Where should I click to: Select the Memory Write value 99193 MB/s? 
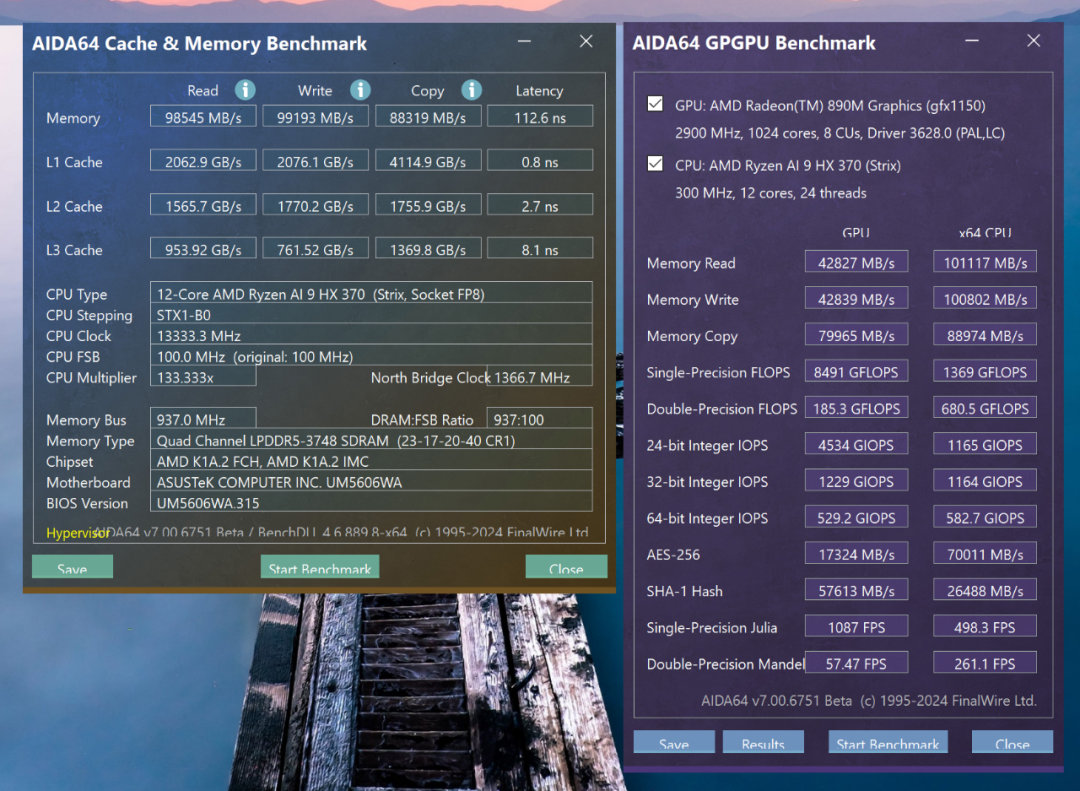(x=315, y=117)
